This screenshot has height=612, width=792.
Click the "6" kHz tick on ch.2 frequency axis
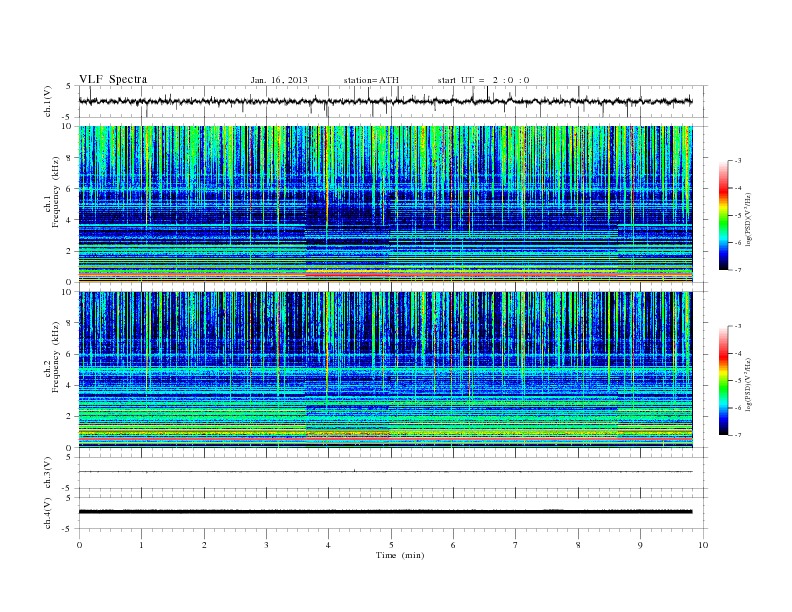69,354
